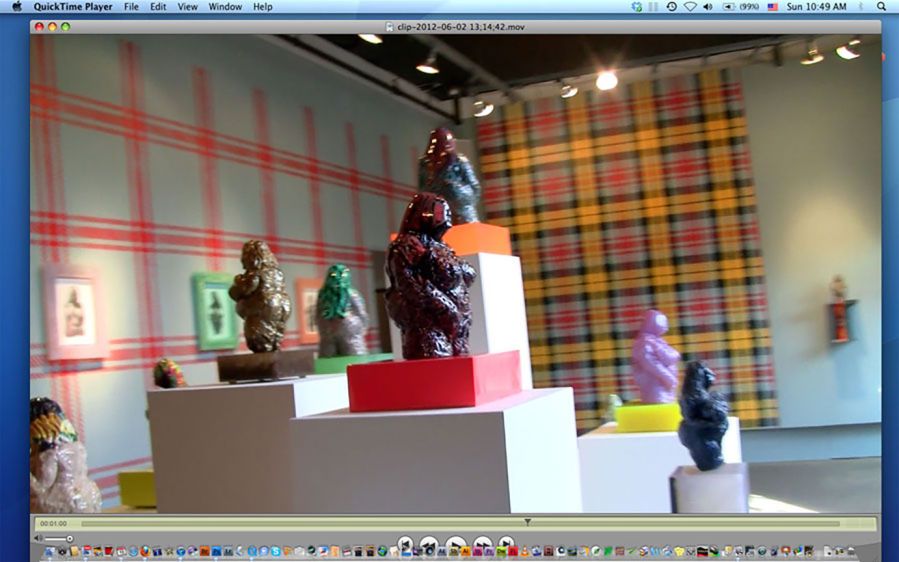Open the QuickTime Player application menu
The width and height of the screenshot is (899, 562).
point(73,7)
